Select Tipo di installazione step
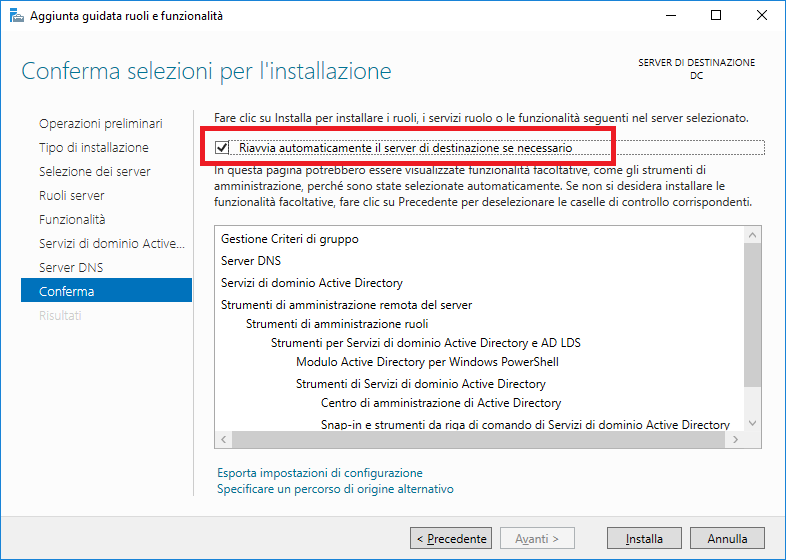The image size is (786, 560). coord(94,147)
